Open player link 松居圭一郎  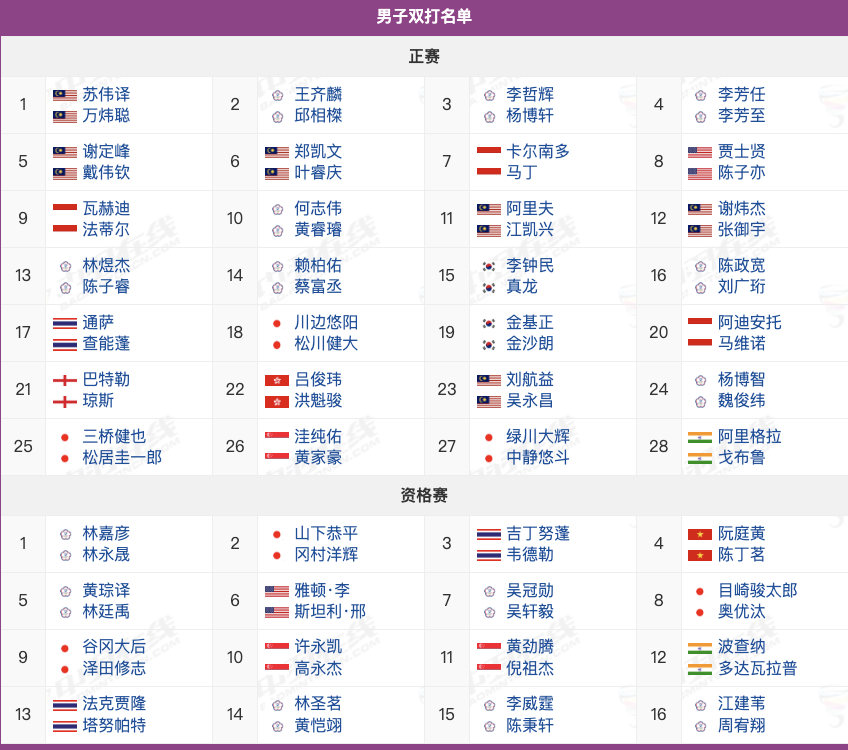point(122,458)
